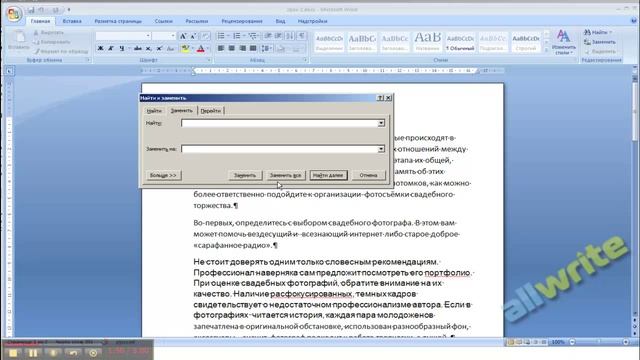Screen dimensions: 640x360
Task: Click the Sort icon in paragraph group
Action: click(290, 36)
